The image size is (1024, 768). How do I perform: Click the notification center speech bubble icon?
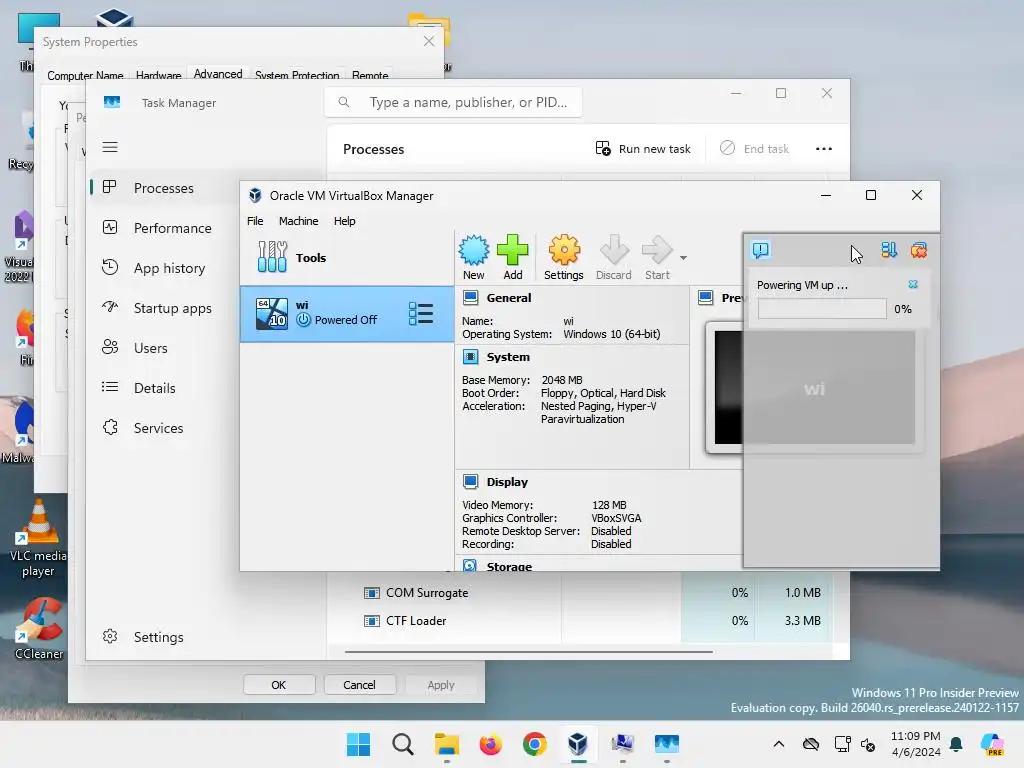tap(761, 250)
